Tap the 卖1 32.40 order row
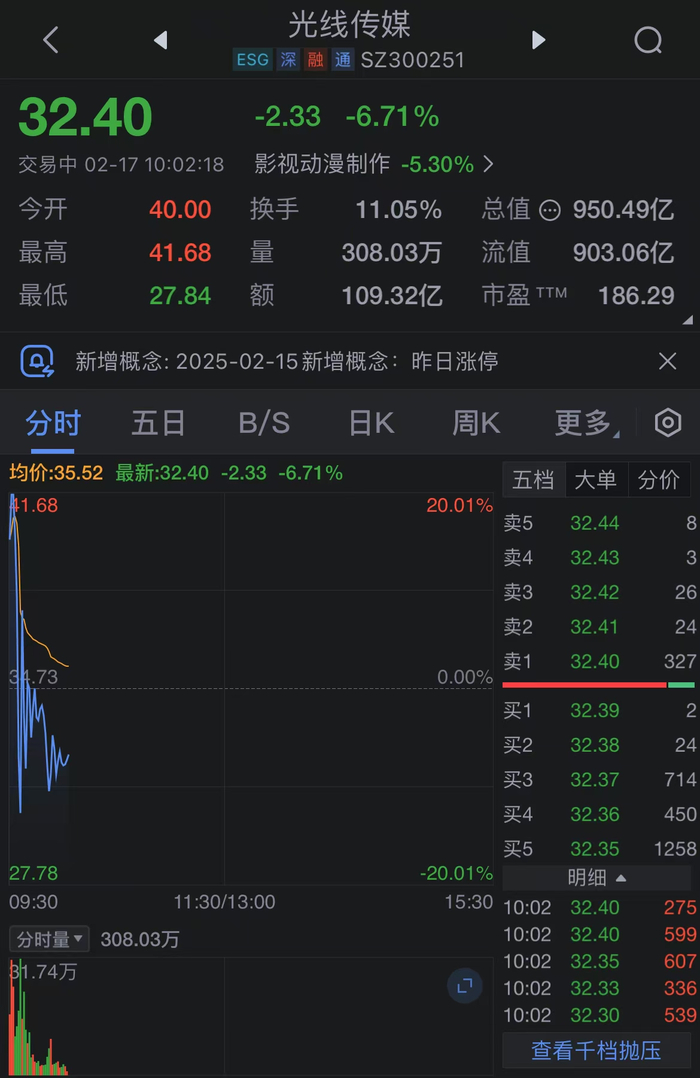Image resolution: width=700 pixels, height=1078 pixels. 598,661
